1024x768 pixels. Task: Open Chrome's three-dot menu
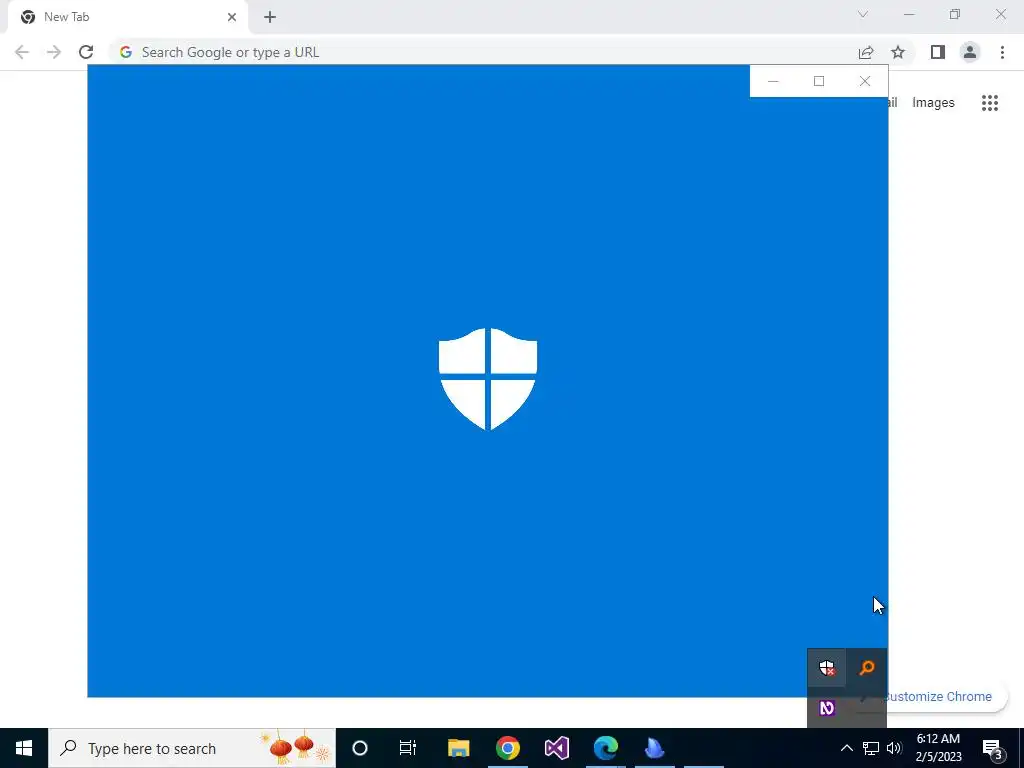pos(1002,52)
